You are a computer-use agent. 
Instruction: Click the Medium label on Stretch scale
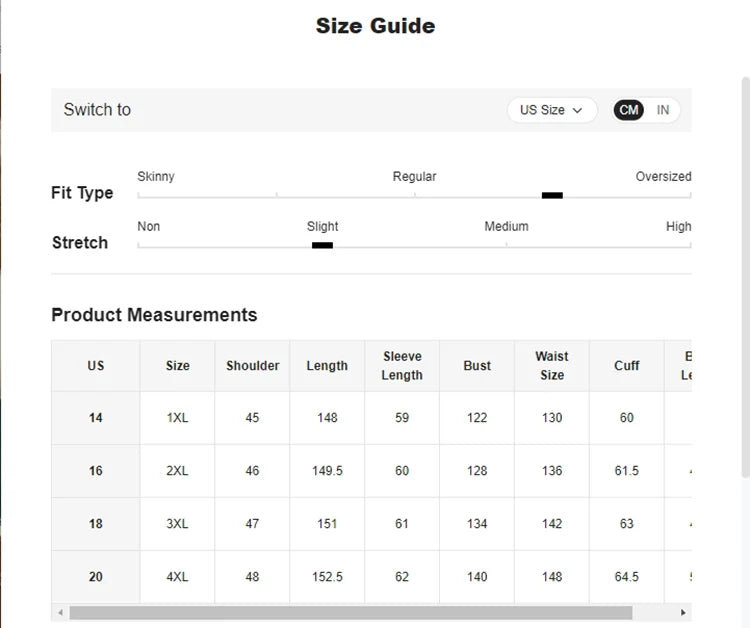tap(506, 227)
